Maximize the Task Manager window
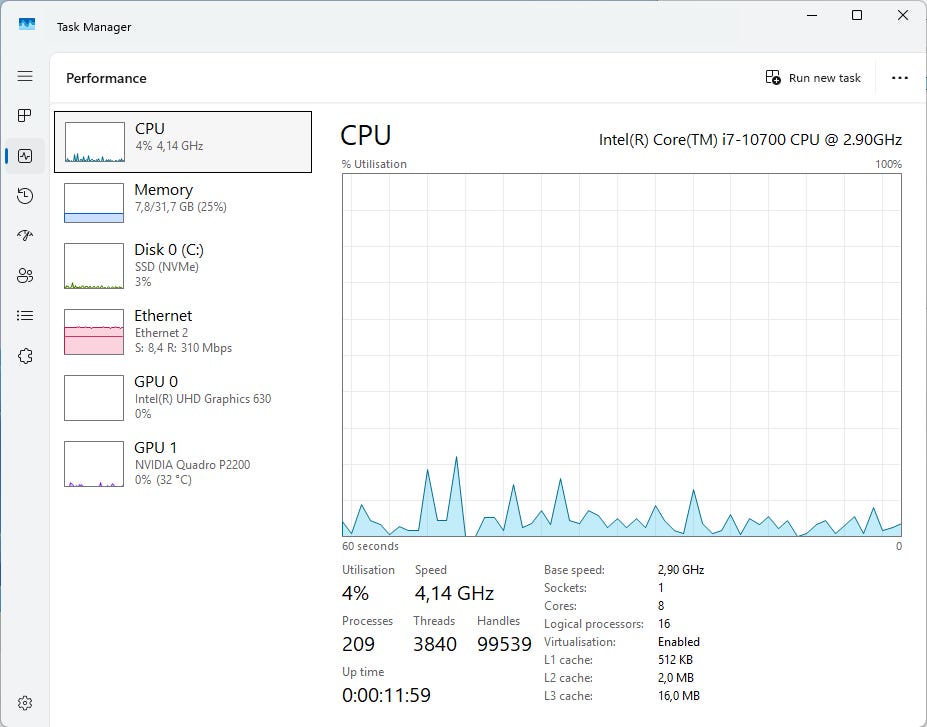 pyautogui.click(x=857, y=15)
